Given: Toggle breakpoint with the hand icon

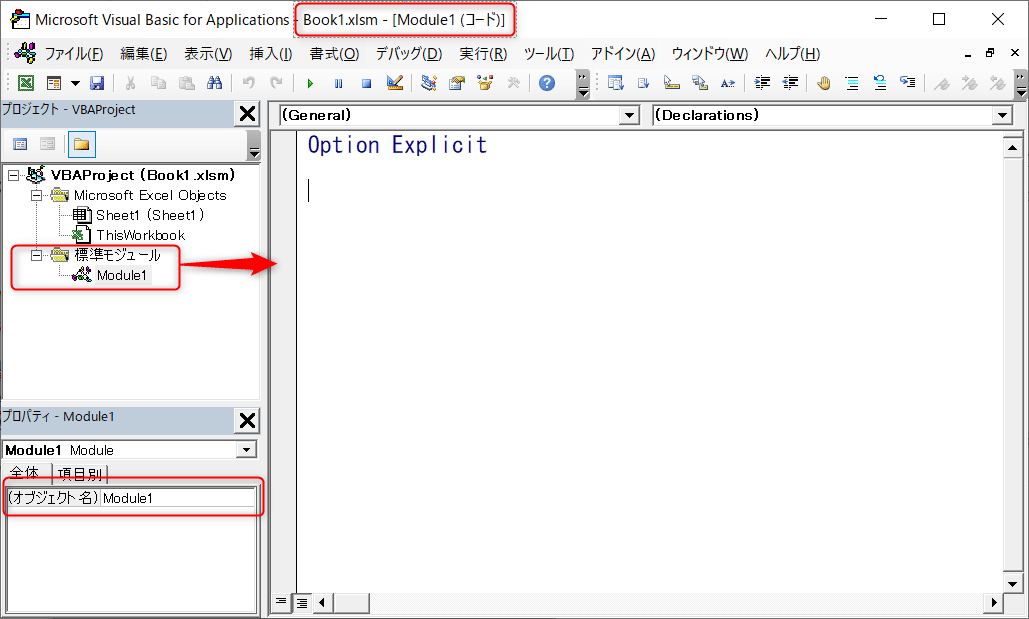Looking at the screenshot, I should tap(824, 83).
